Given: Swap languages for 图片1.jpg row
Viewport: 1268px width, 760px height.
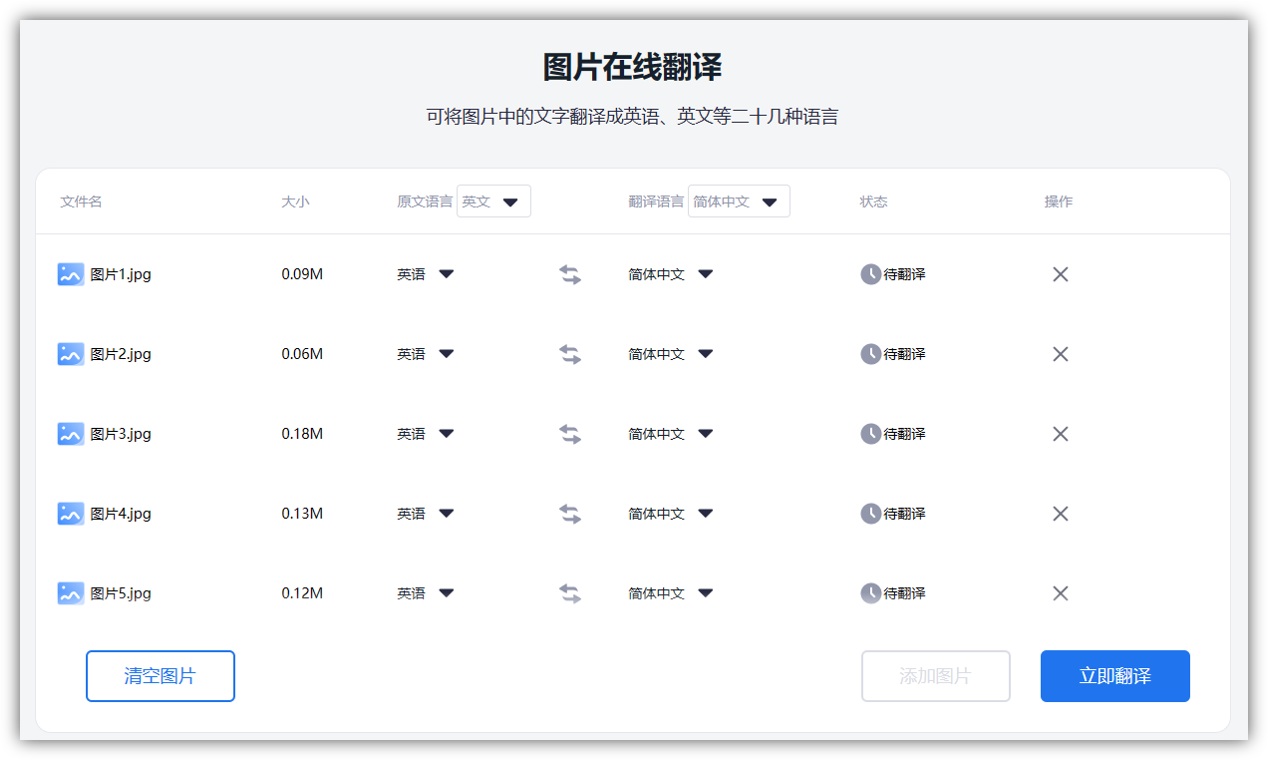Looking at the screenshot, I should click(x=570, y=274).
